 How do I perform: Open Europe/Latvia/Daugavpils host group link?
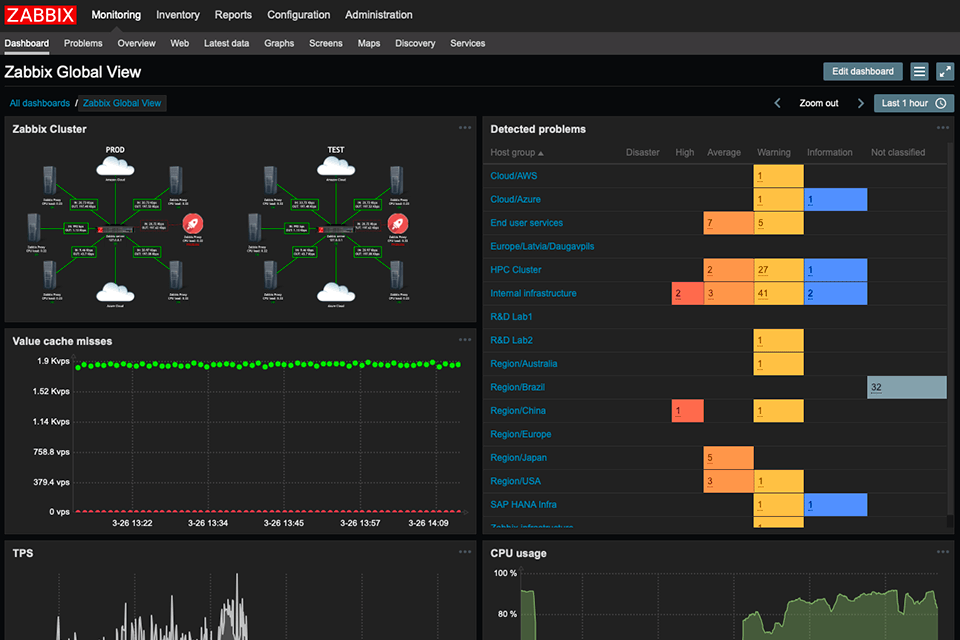click(542, 246)
